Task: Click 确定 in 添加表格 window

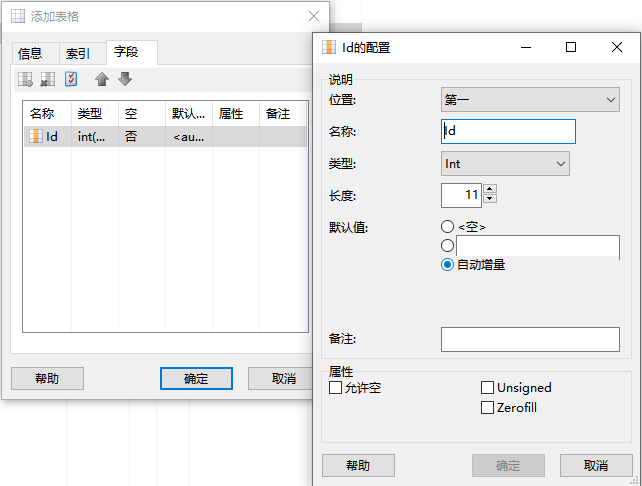Action: (x=196, y=378)
